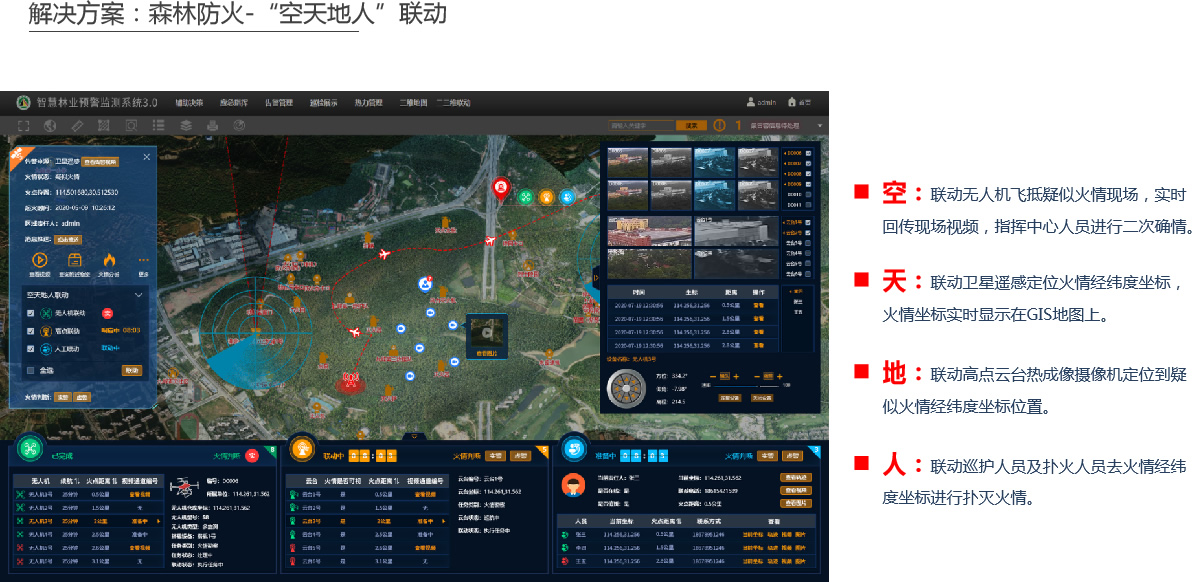Click the fullscreen extent toolbar icon
This screenshot has width=1192, height=582.
(x=24, y=125)
